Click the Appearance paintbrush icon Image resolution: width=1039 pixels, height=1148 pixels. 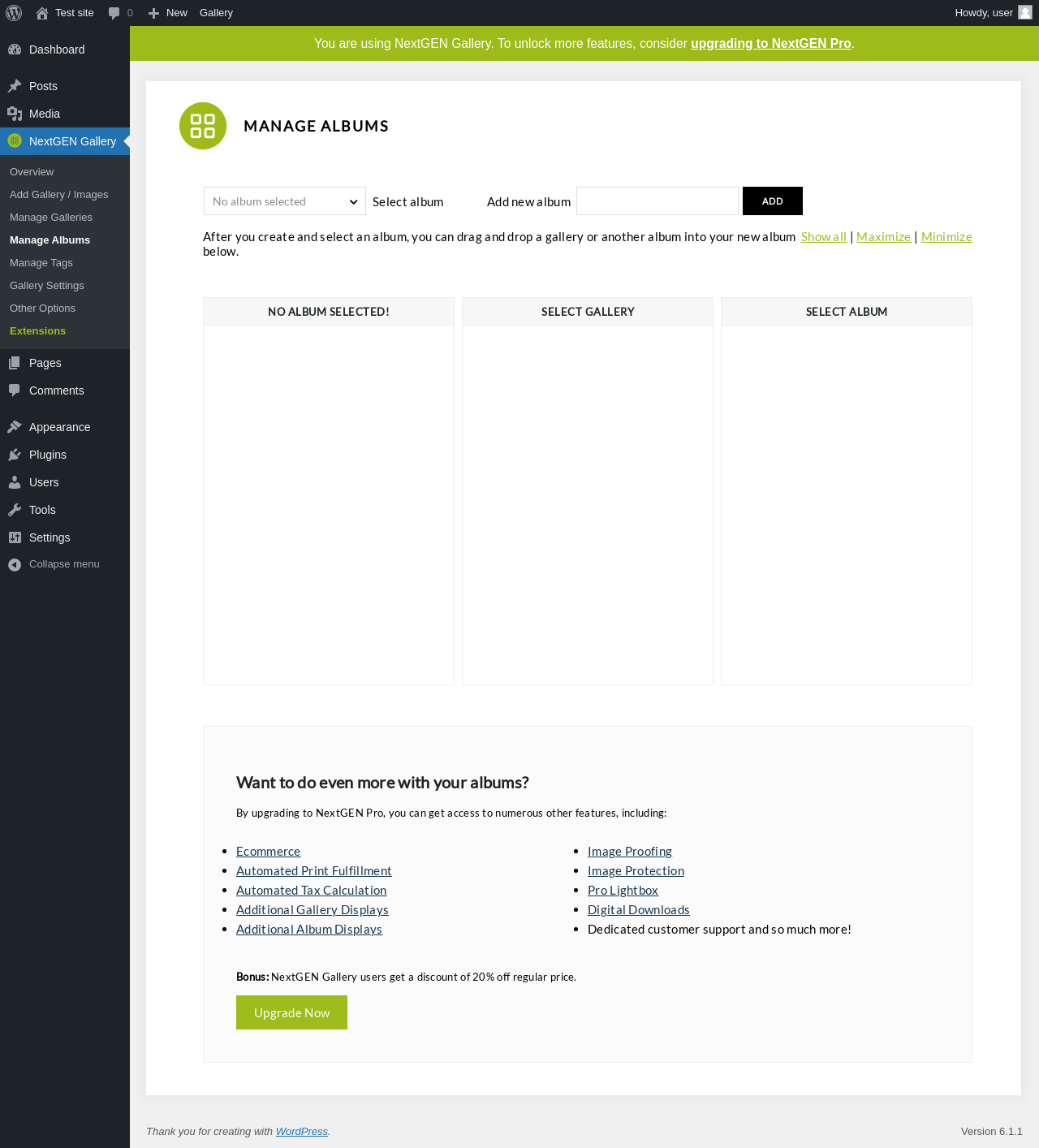click(x=15, y=427)
